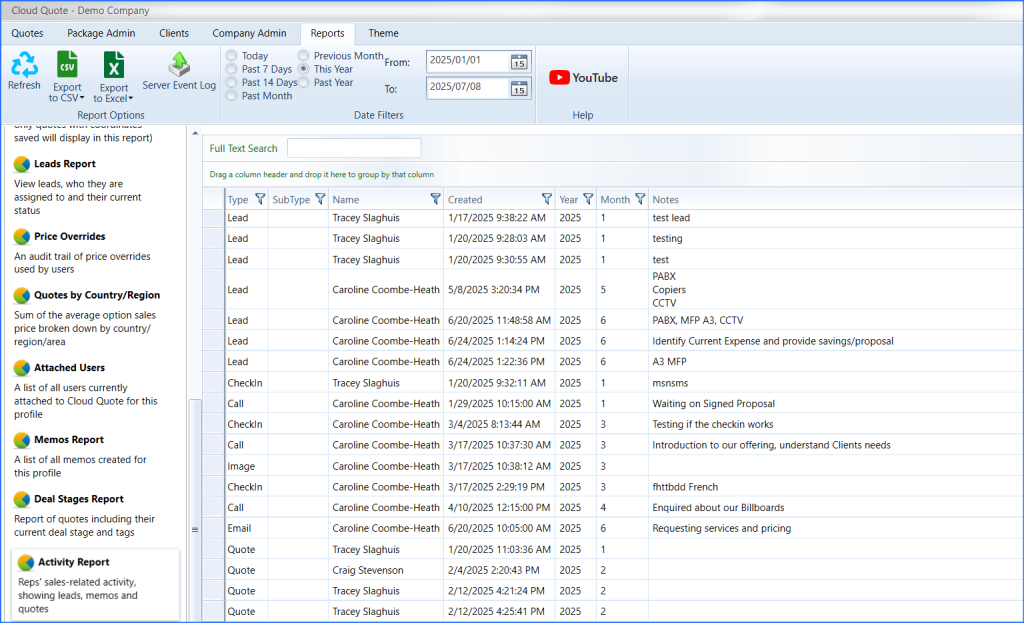
Task: Open the From date calendar picker
Action: click(x=518, y=61)
